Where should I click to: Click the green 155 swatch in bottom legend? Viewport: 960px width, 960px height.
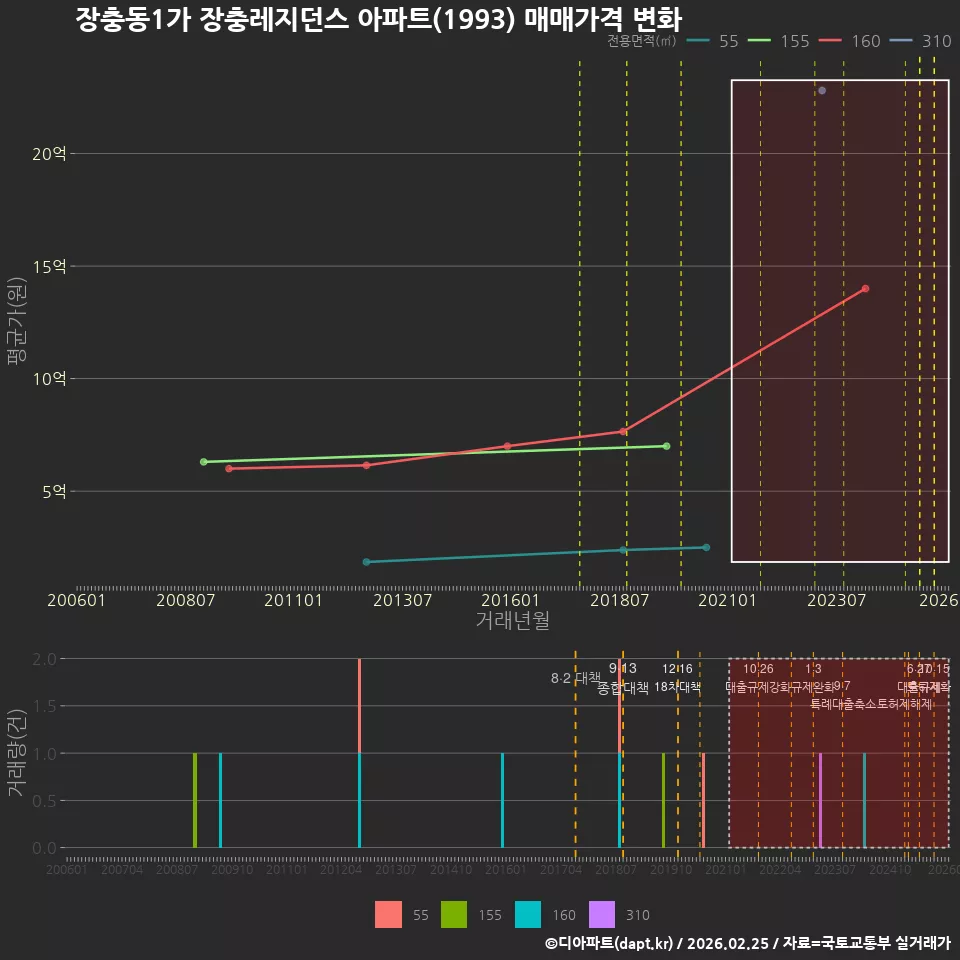pyautogui.click(x=454, y=915)
